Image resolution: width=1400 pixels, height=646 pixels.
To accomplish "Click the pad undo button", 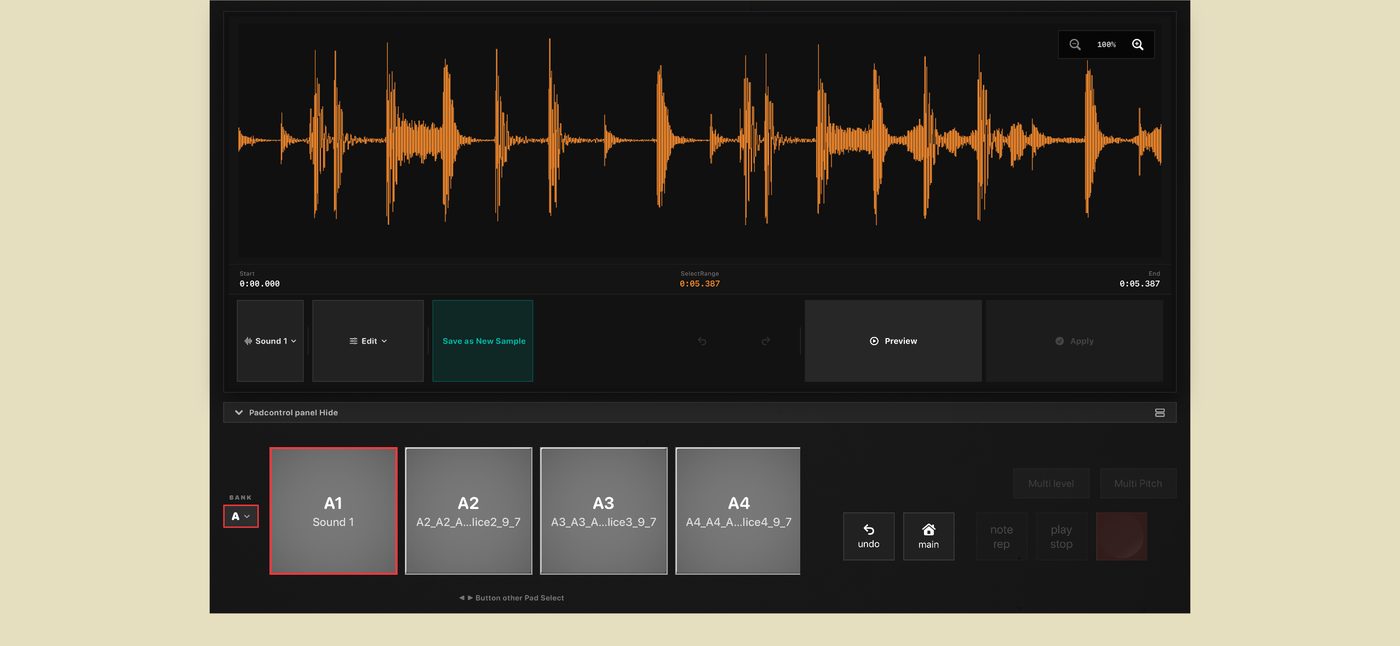I will pyautogui.click(x=869, y=536).
